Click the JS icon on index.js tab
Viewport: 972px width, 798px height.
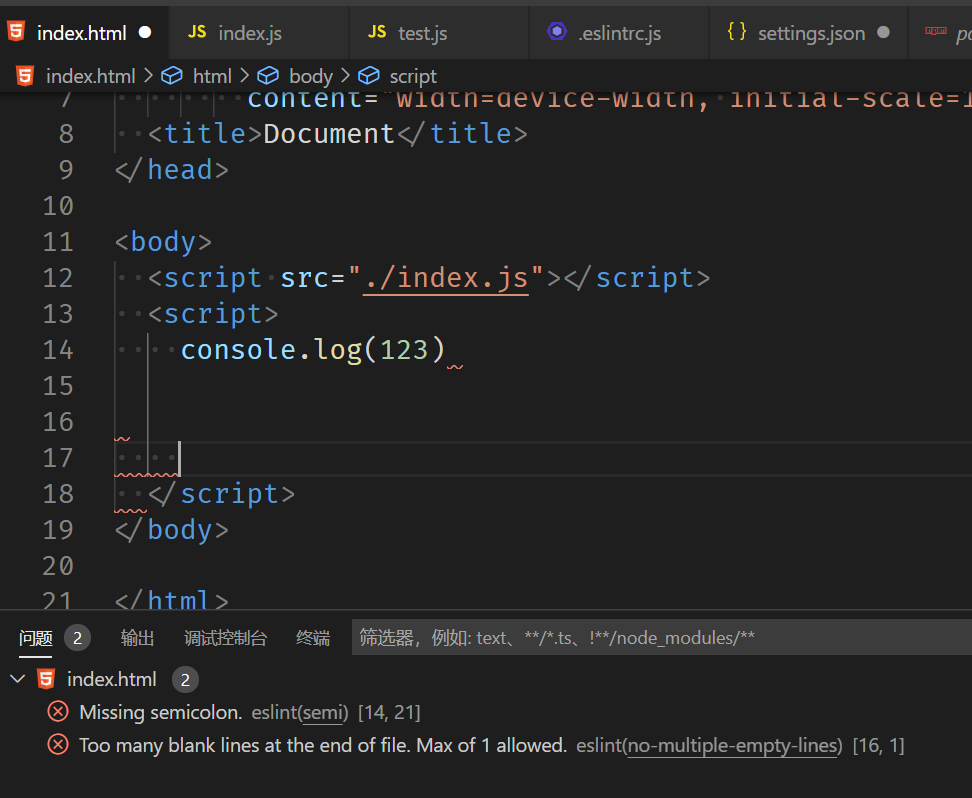point(197,32)
